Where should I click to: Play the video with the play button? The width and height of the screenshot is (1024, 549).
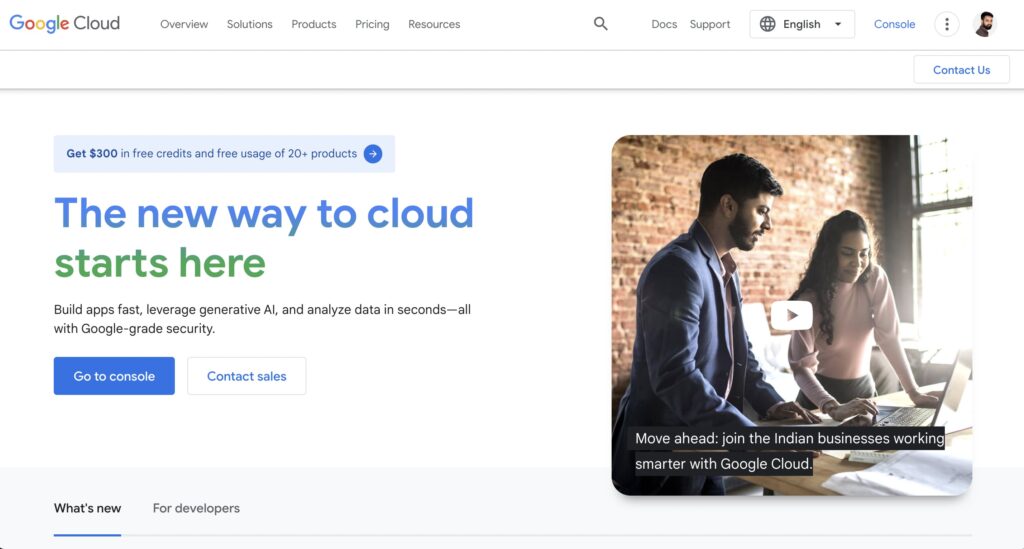tap(792, 315)
